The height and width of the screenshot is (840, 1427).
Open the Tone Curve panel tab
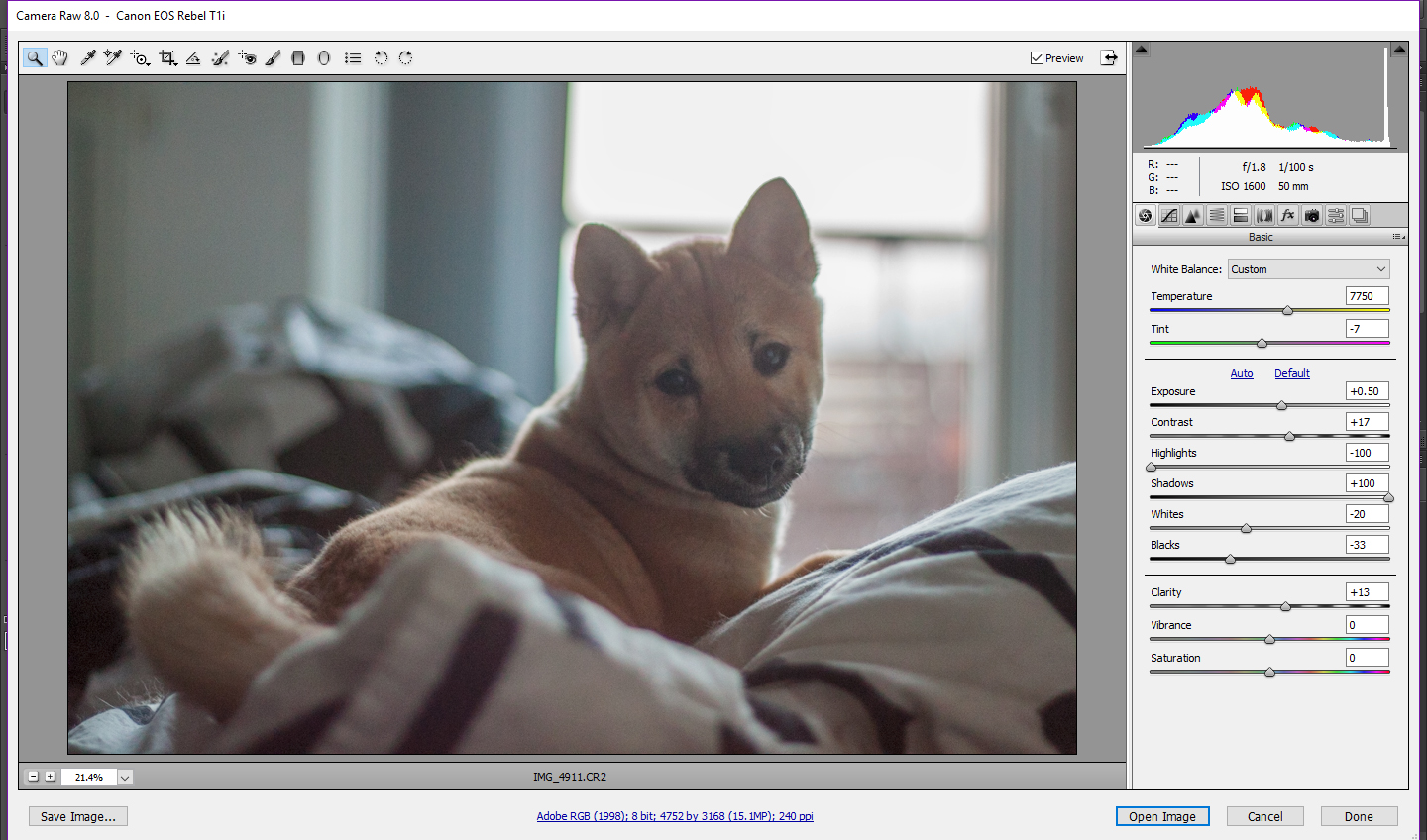click(x=1169, y=216)
